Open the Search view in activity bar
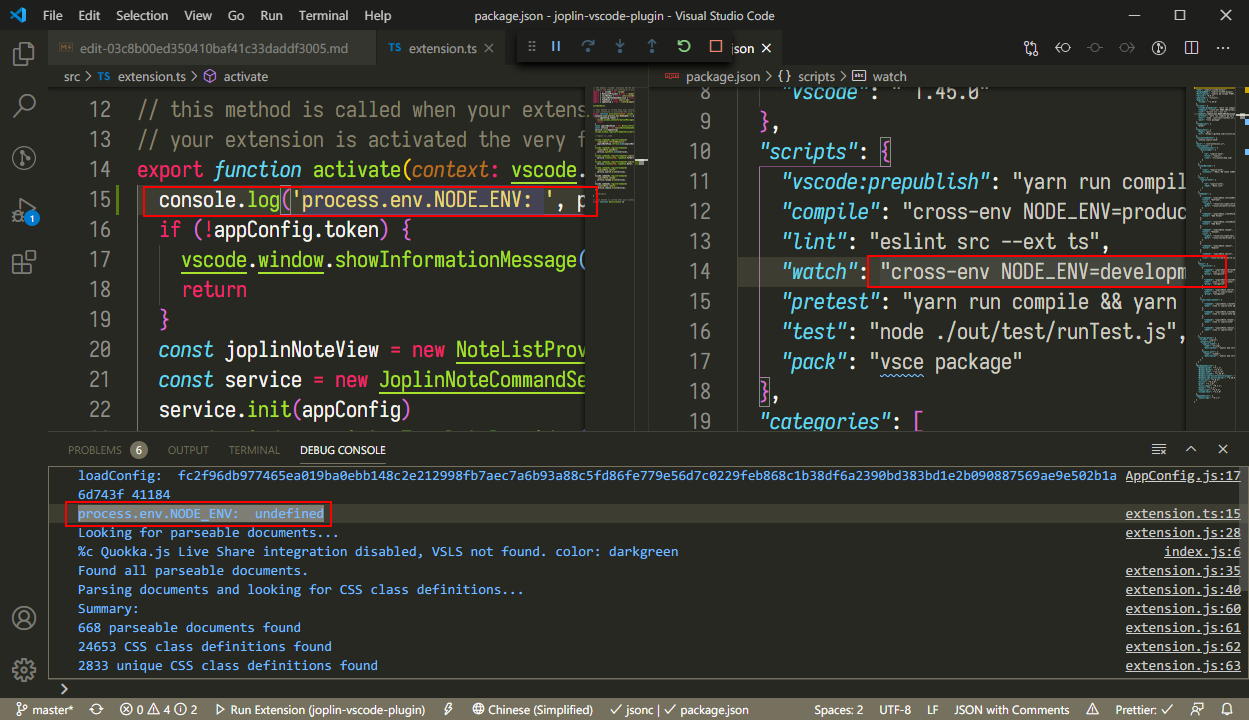Screen dimensions: 1249x720 click(24, 105)
